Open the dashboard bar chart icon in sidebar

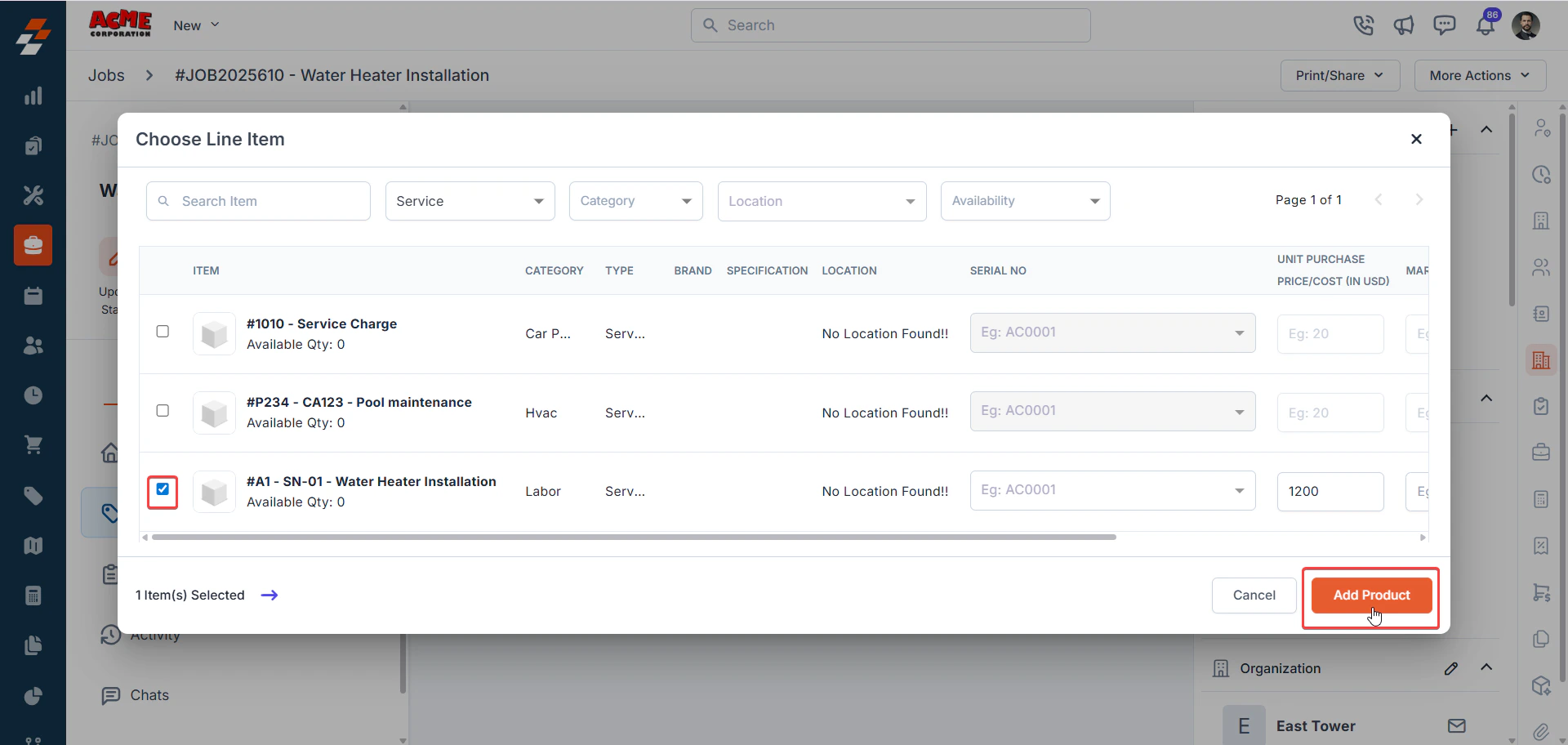[x=33, y=96]
